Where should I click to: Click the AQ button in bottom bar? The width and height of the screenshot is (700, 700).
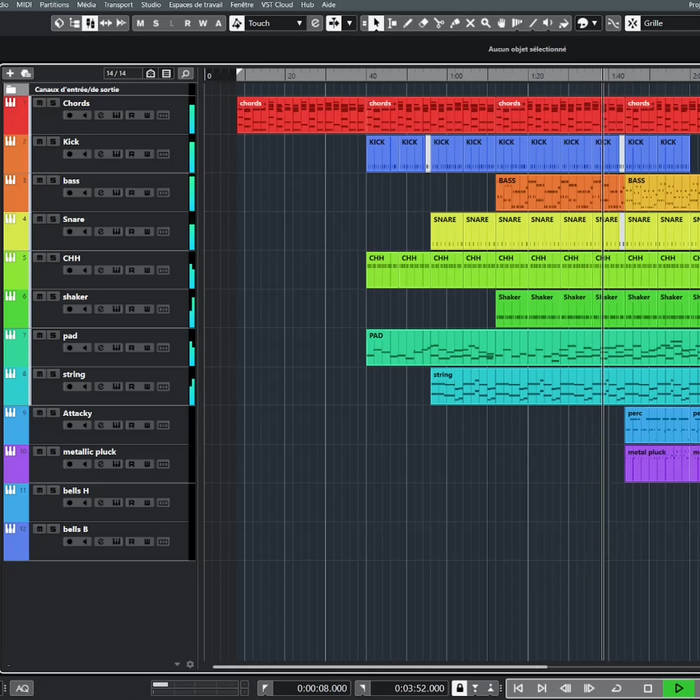[21, 688]
